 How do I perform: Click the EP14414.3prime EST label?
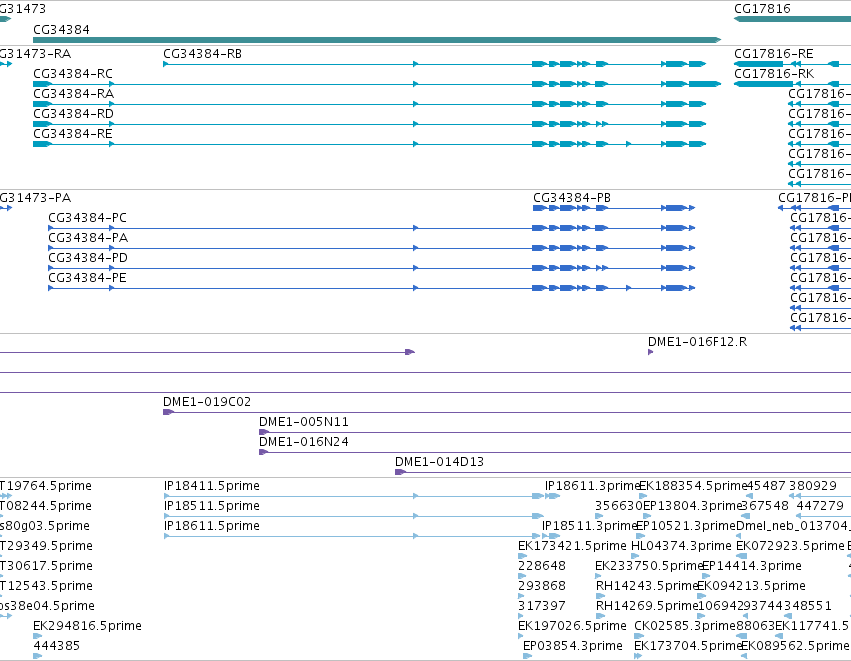(752, 567)
